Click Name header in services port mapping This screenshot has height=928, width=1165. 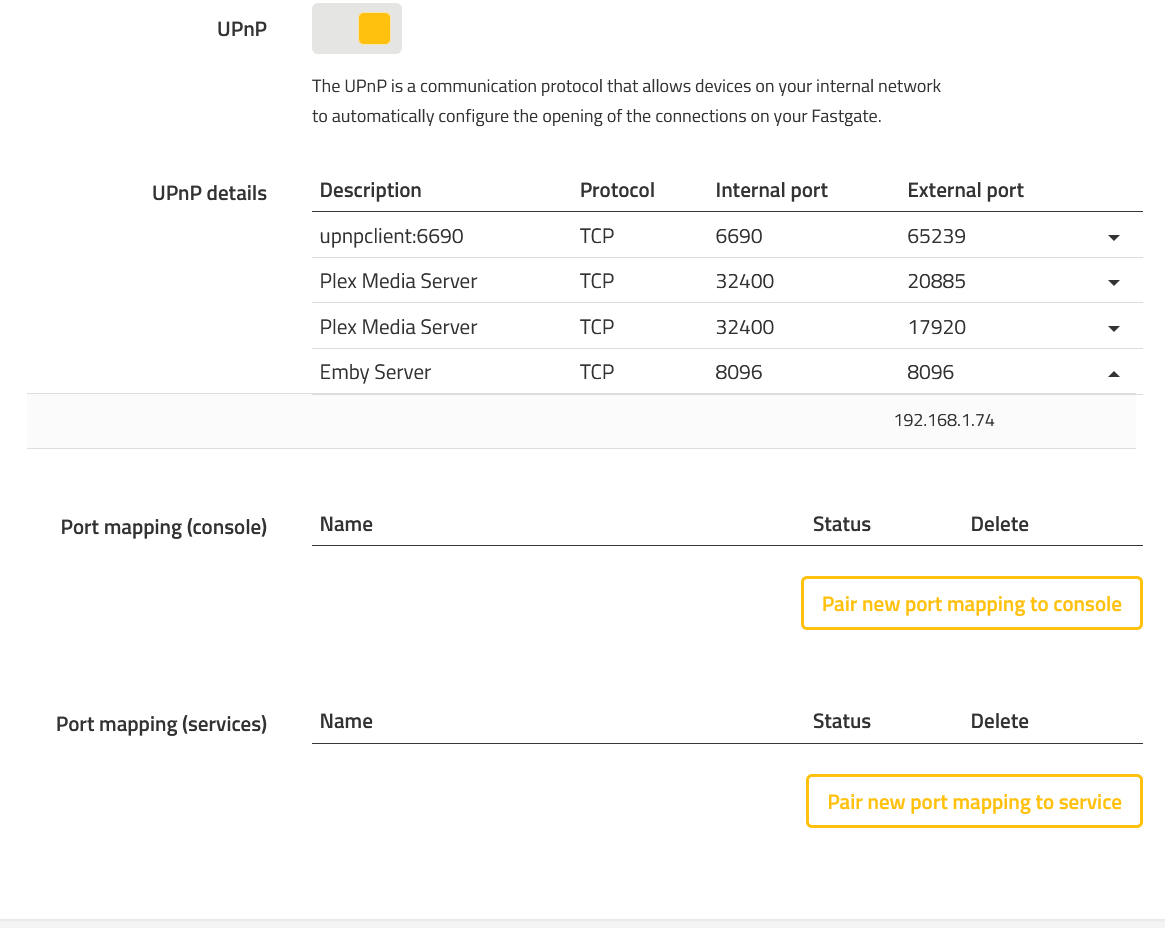346,721
